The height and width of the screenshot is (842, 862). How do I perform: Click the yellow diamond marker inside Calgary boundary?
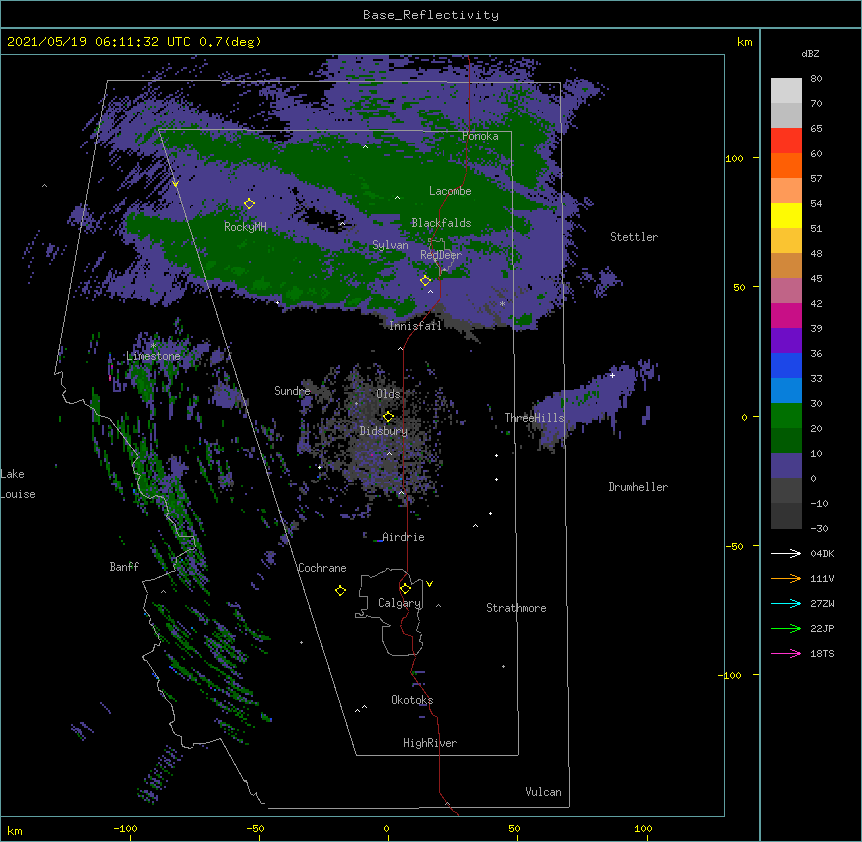click(405, 589)
